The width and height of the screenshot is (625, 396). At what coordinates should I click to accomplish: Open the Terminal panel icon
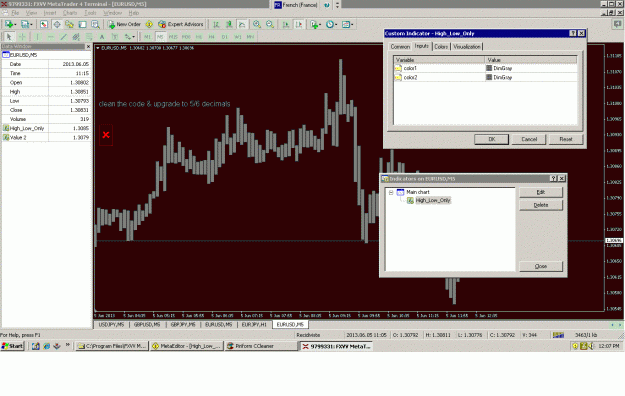[82, 24]
